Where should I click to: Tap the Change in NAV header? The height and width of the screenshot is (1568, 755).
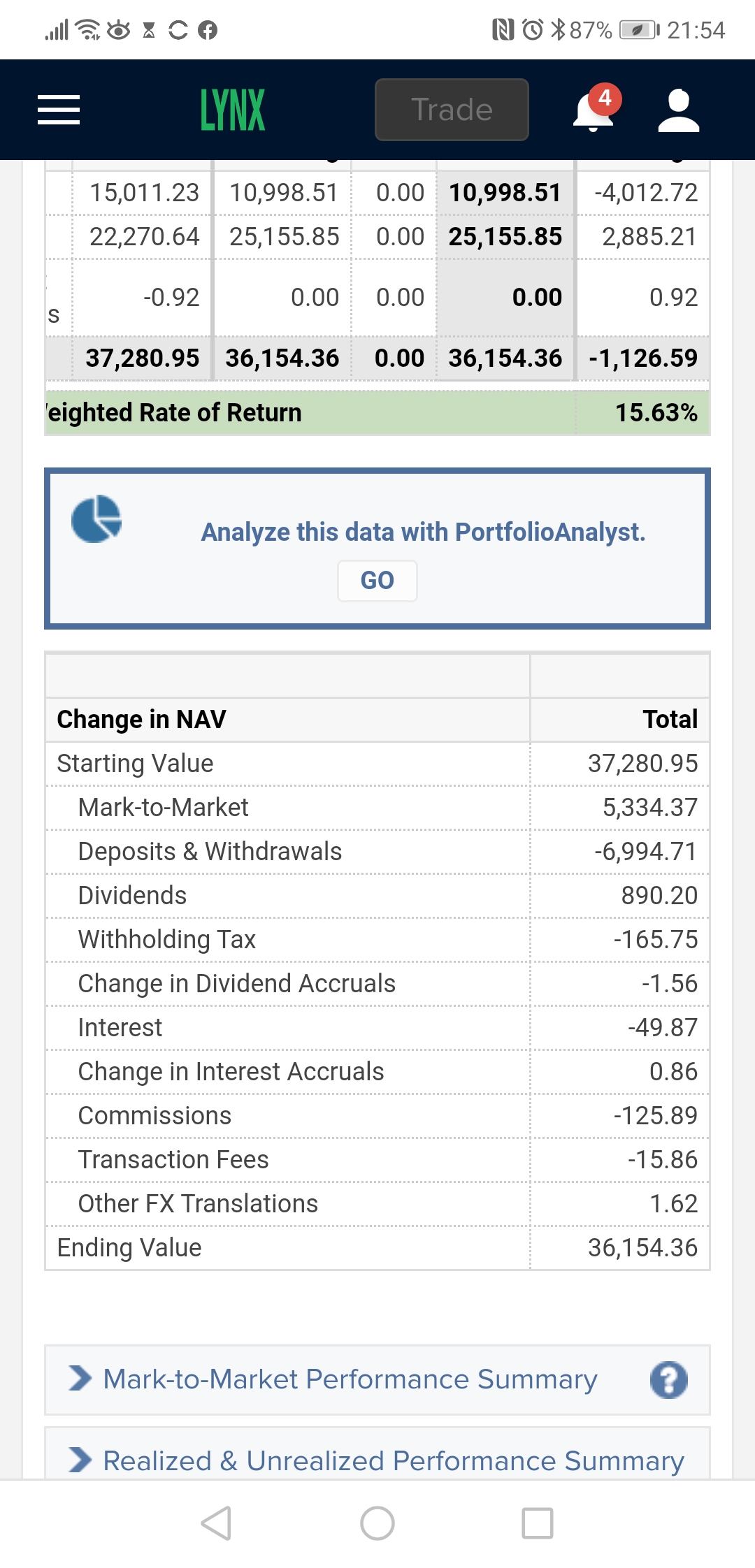(141, 719)
